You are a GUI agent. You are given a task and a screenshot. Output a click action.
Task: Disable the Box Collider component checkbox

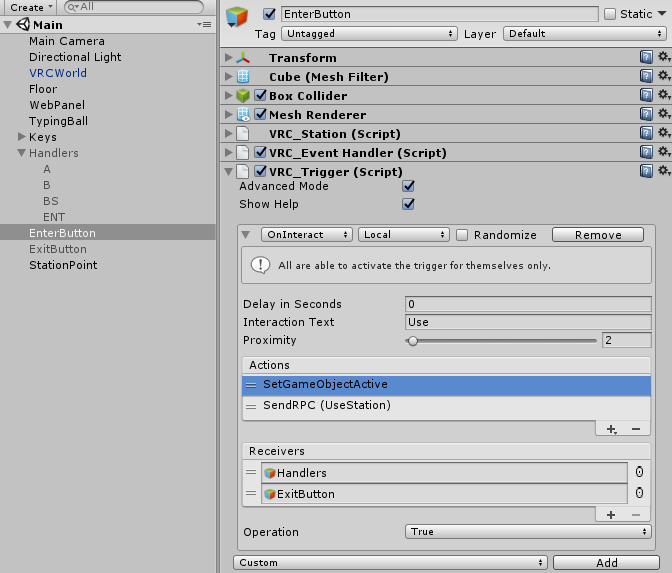[x=261, y=95]
